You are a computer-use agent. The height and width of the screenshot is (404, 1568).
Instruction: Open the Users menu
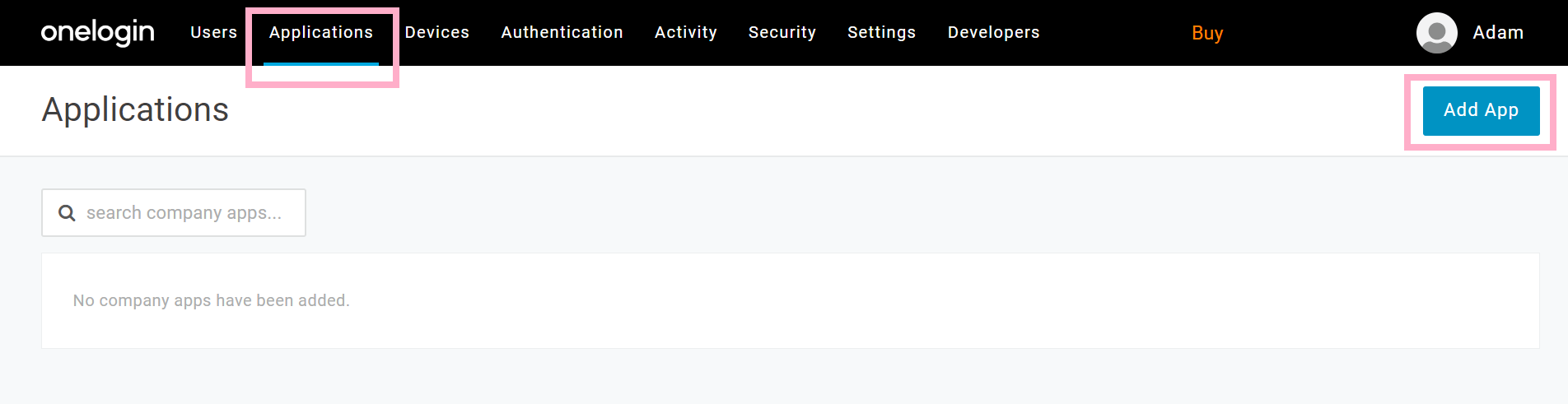[x=213, y=32]
